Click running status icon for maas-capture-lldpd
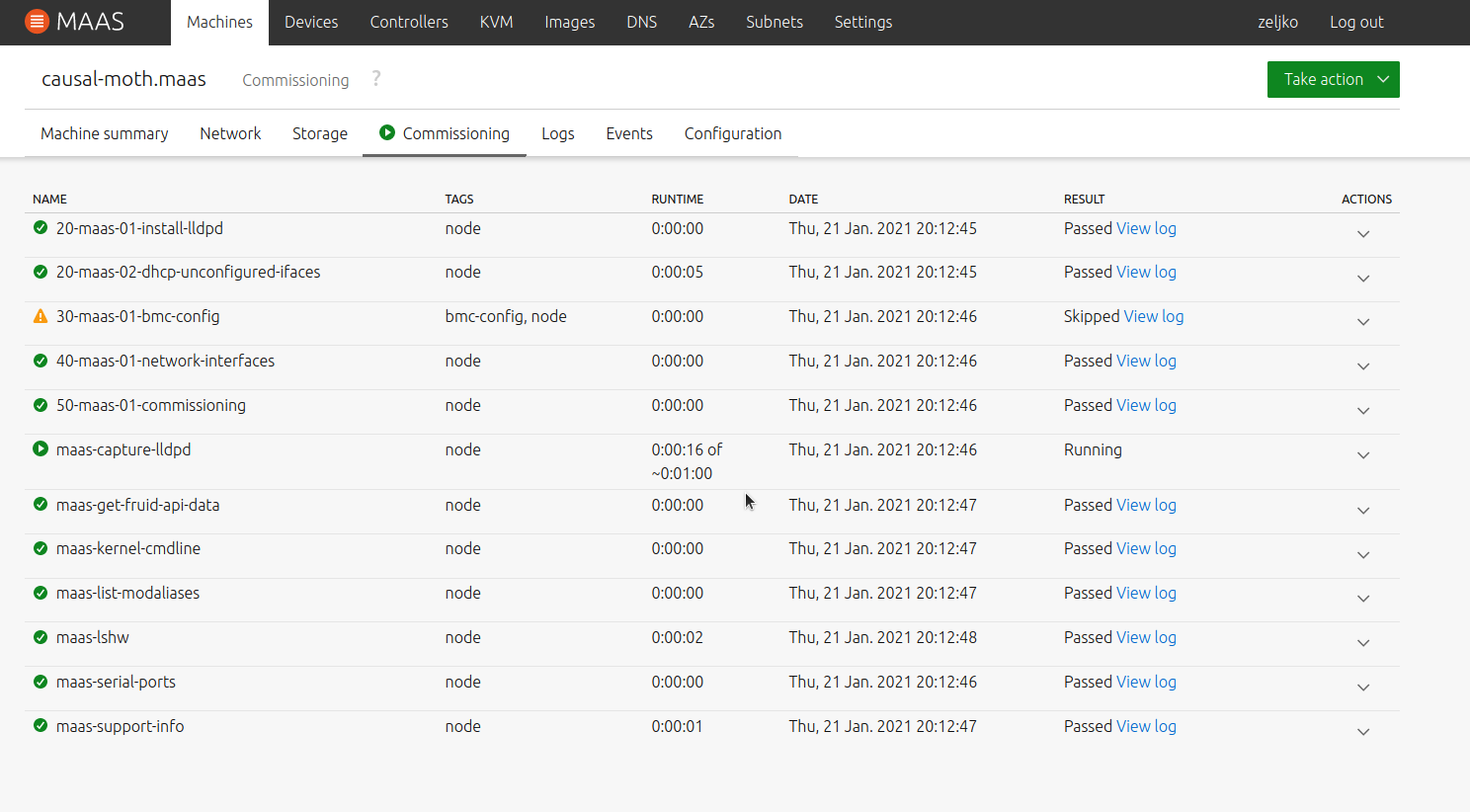Screen dimensions: 1470x812 tap(41, 448)
